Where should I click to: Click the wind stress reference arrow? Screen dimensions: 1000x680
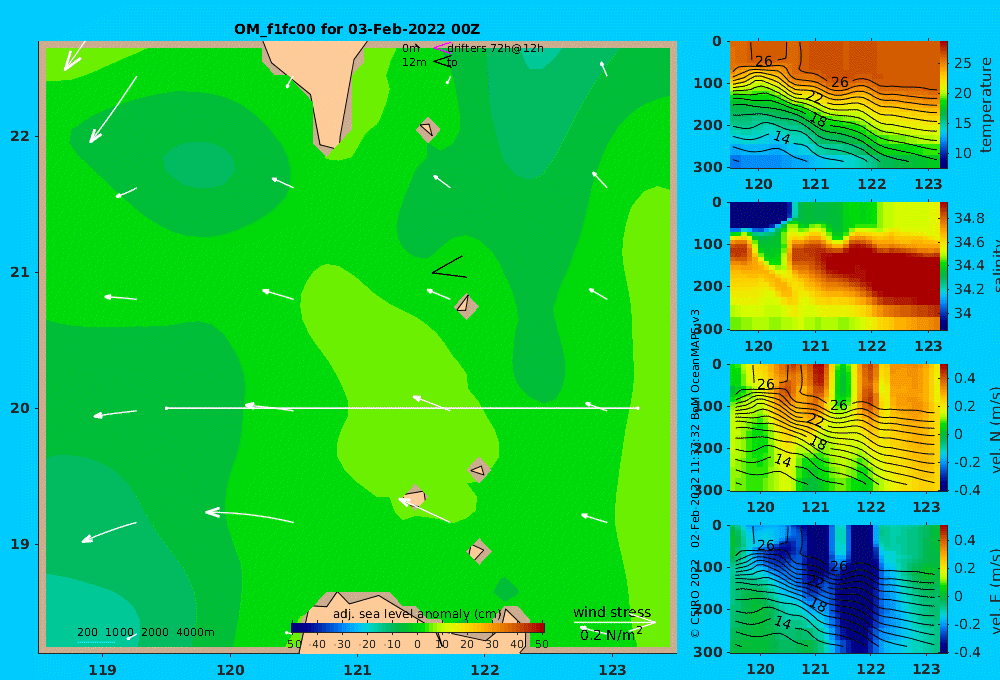pos(615,622)
